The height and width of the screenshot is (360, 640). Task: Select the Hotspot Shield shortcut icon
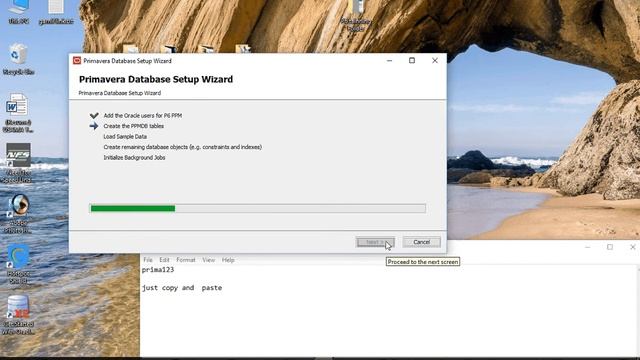(x=18, y=264)
